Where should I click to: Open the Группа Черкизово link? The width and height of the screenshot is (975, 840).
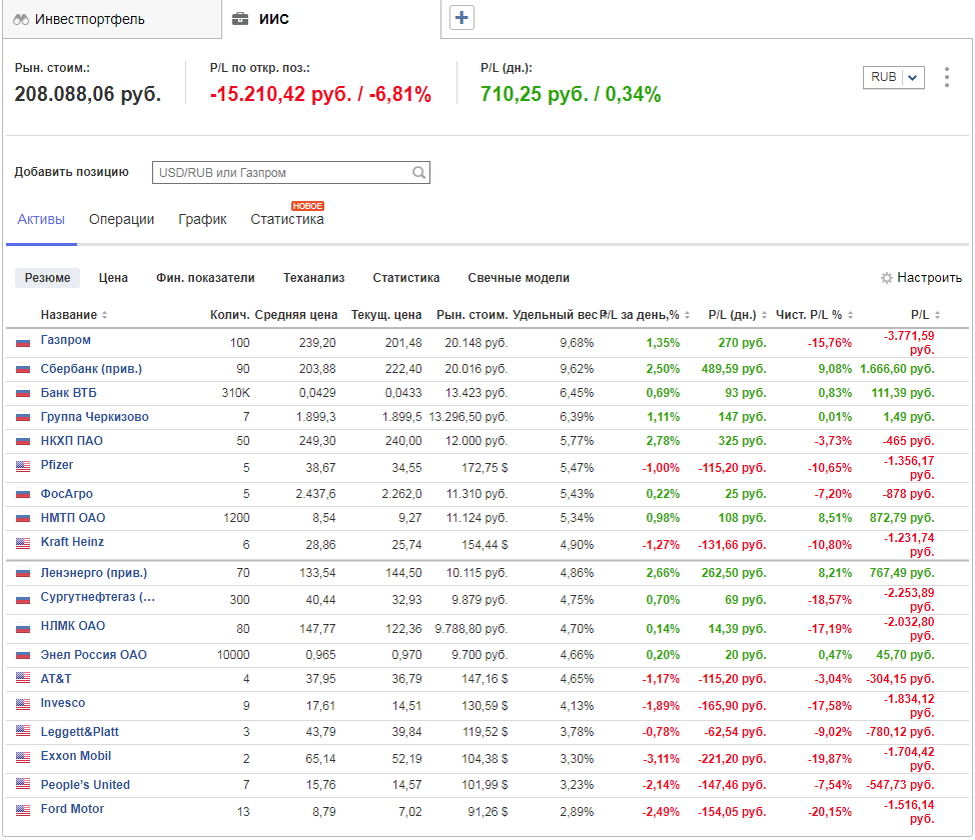95,417
